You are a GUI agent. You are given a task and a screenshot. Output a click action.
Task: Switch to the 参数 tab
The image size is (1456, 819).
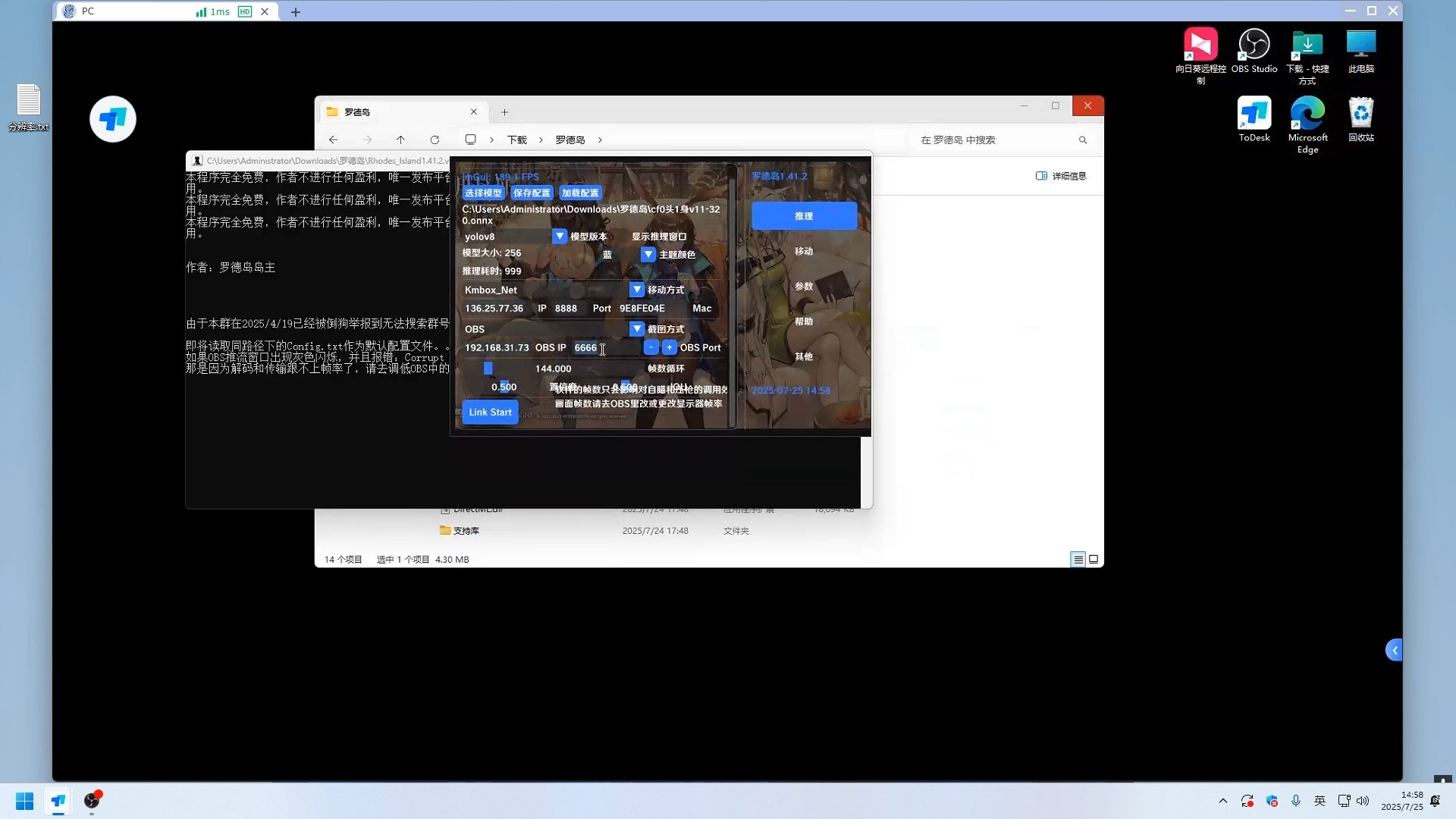pos(803,287)
